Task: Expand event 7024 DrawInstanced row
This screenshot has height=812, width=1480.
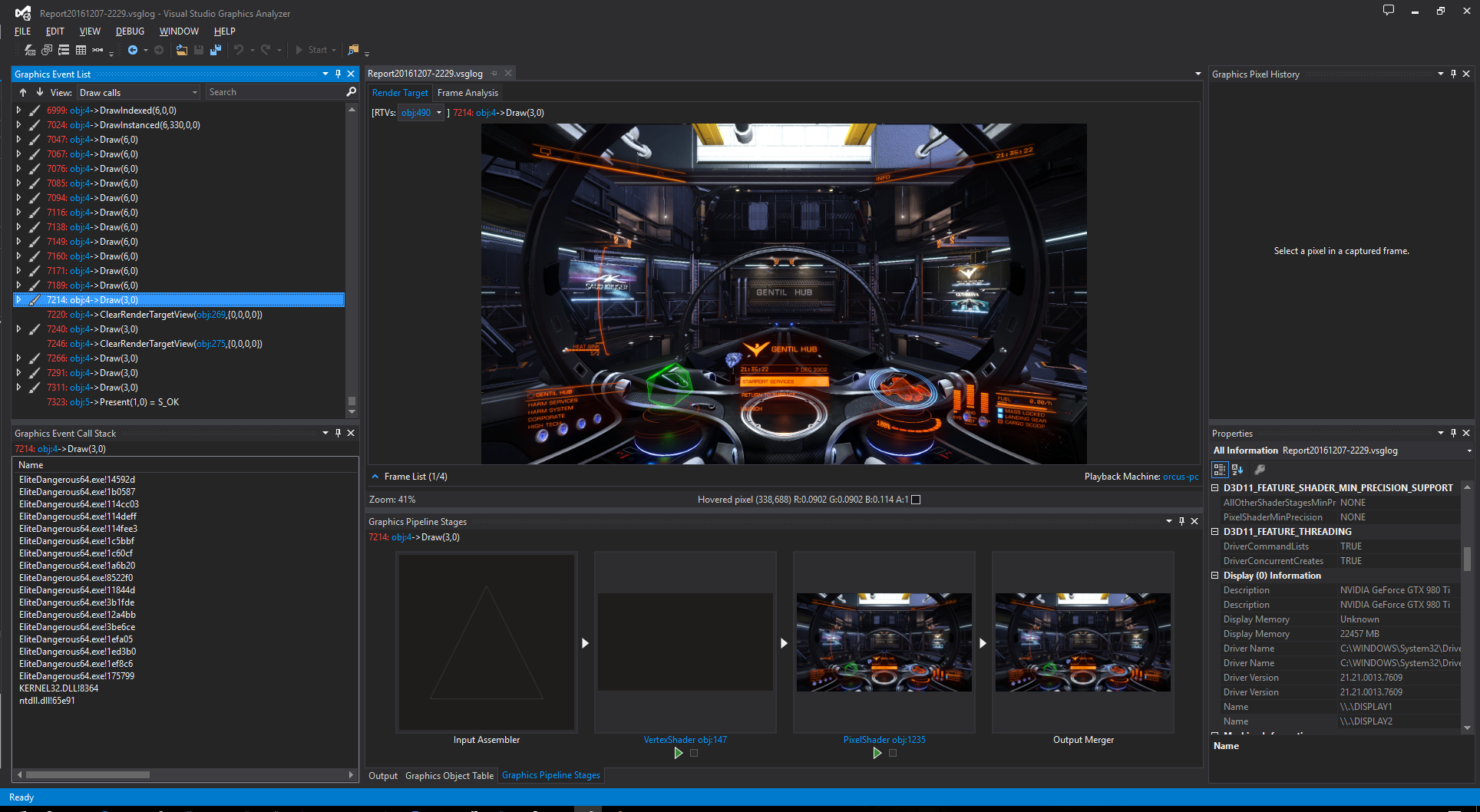Action: 18,125
